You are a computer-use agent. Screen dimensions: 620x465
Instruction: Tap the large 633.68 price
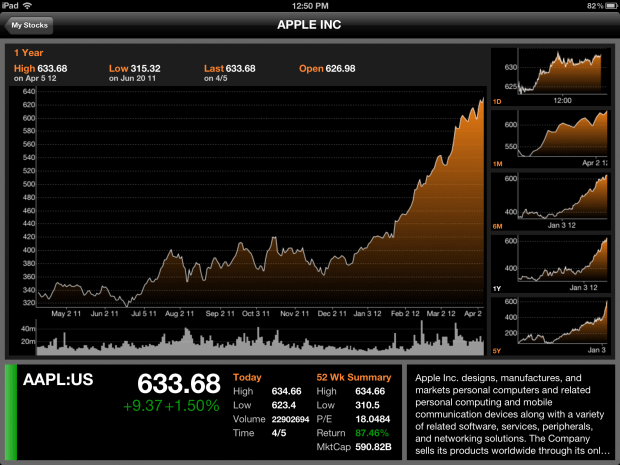click(179, 384)
